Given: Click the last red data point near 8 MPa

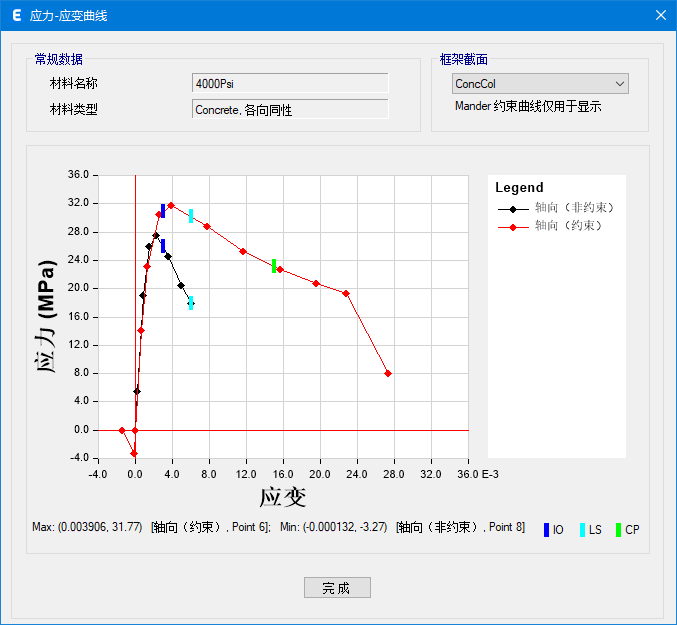Looking at the screenshot, I should (x=388, y=373).
